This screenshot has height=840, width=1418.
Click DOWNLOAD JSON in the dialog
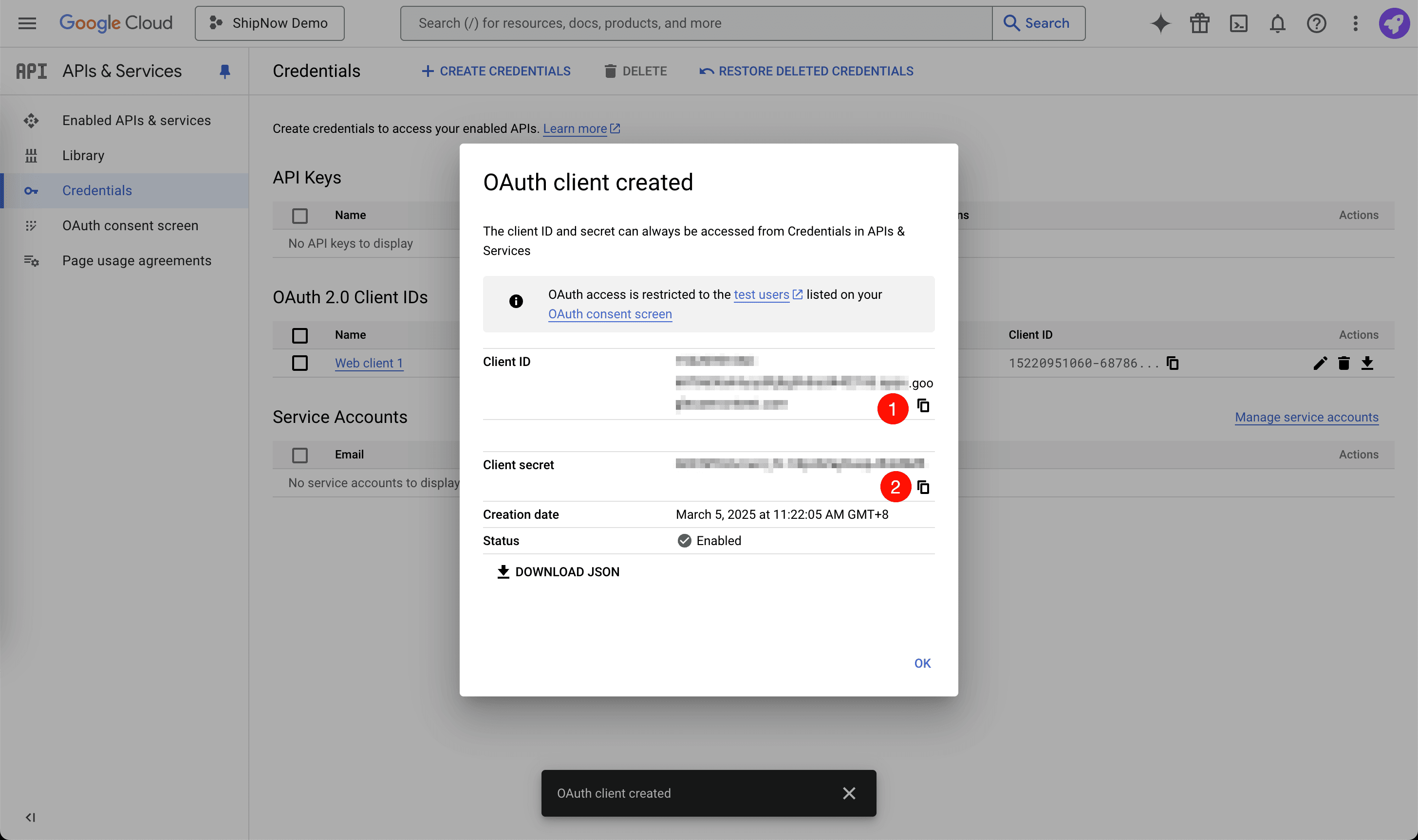pyautogui.click(x=559, y=572)
